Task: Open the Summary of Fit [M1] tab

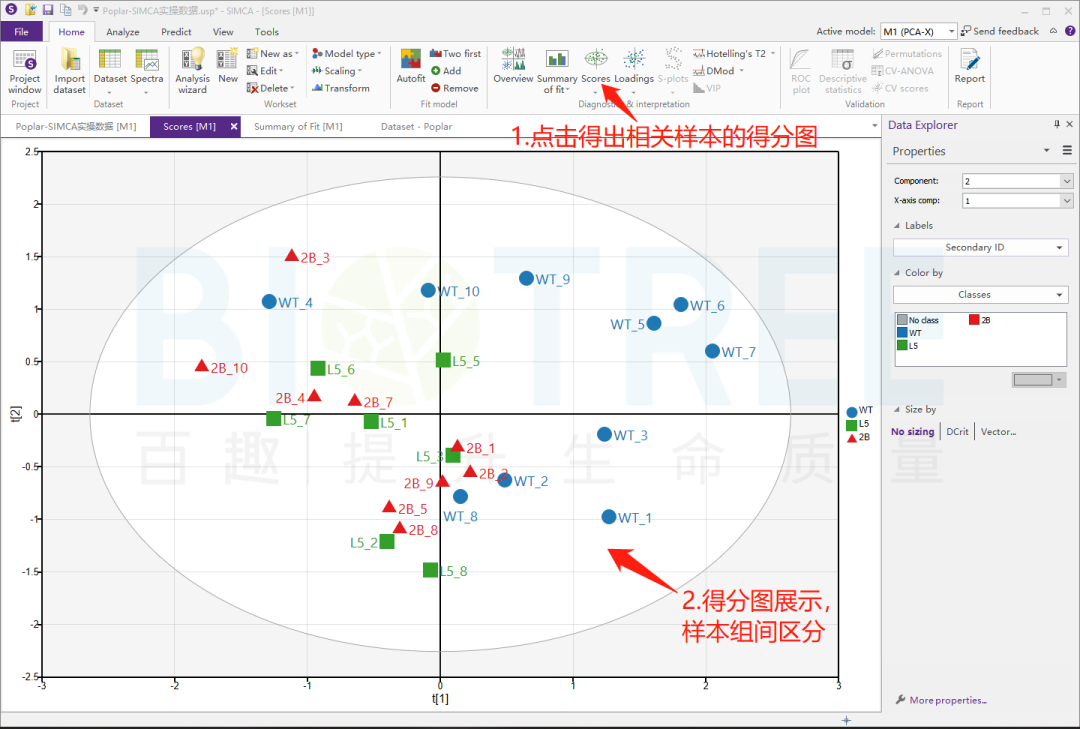Action: click(298, 127)
